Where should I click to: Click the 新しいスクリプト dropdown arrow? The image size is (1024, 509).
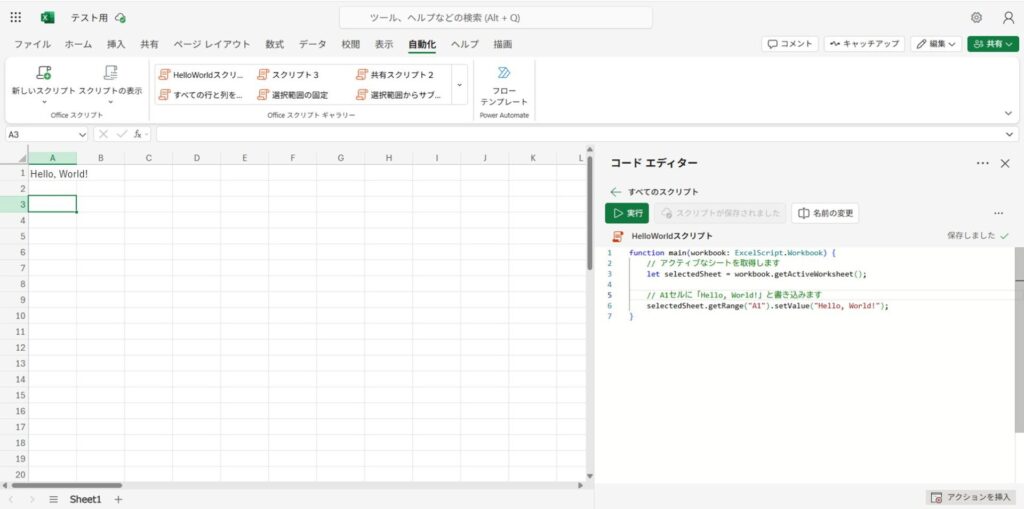click(44, 102)
